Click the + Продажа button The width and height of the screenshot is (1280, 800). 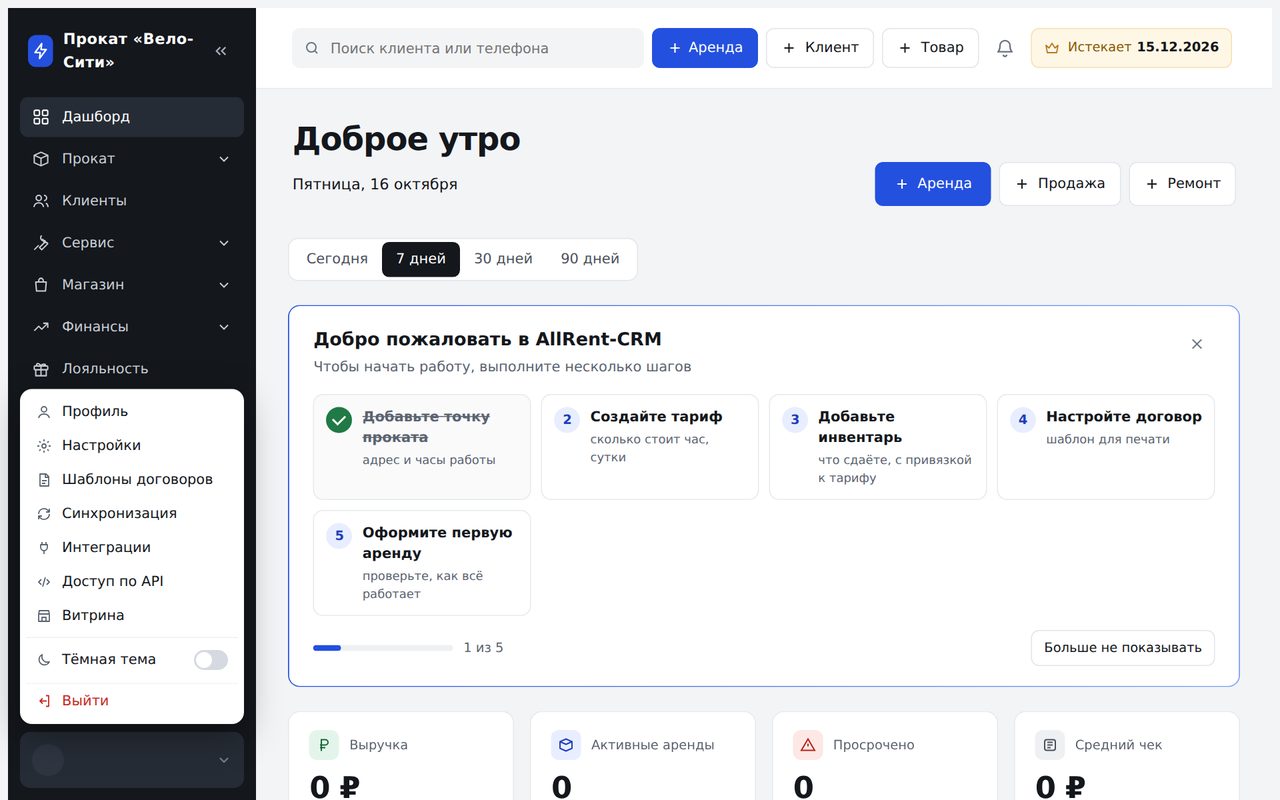(x=1060, y=184)
